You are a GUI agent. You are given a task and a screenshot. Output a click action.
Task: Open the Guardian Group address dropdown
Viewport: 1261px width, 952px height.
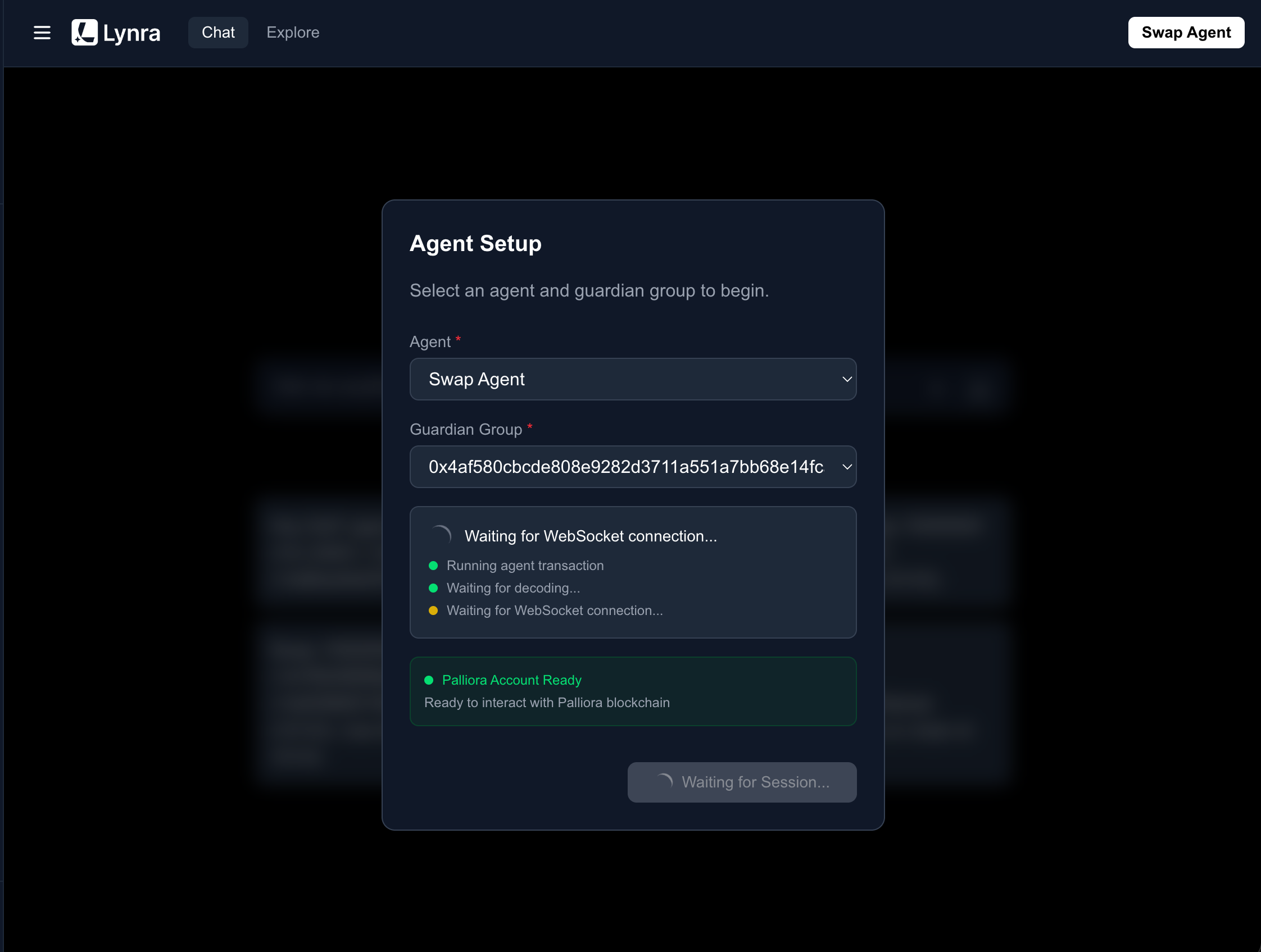coord(633,467)
